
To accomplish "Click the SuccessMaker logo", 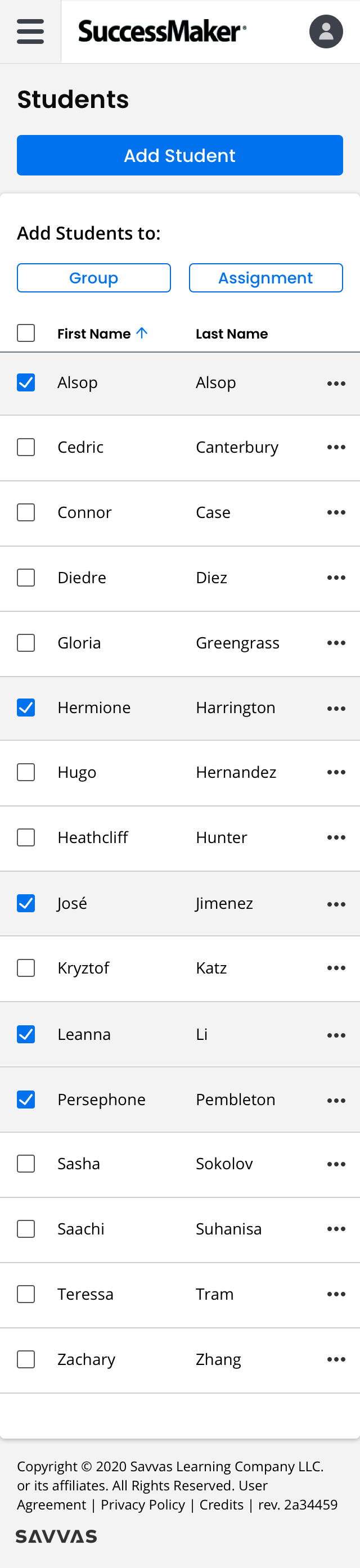I will [162, 31].
